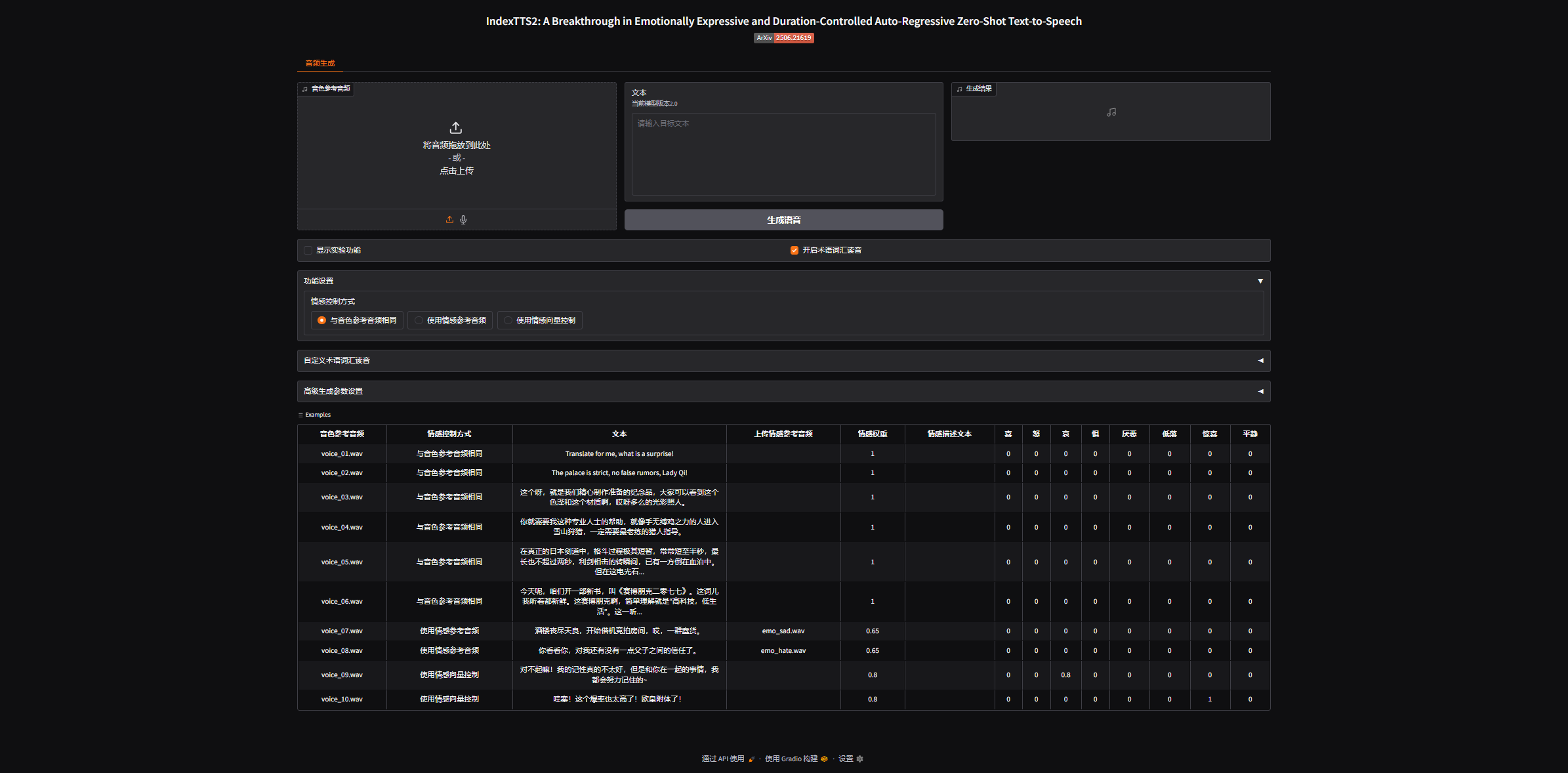
Task: Click the music note placeholder in 生成结果 panel
Action: click(x=1111, y=112)
